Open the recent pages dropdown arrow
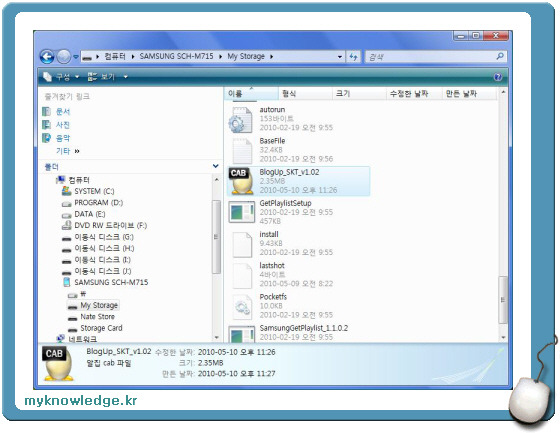Viewport: 560px width, 433px height. click(x=75, y=56)
